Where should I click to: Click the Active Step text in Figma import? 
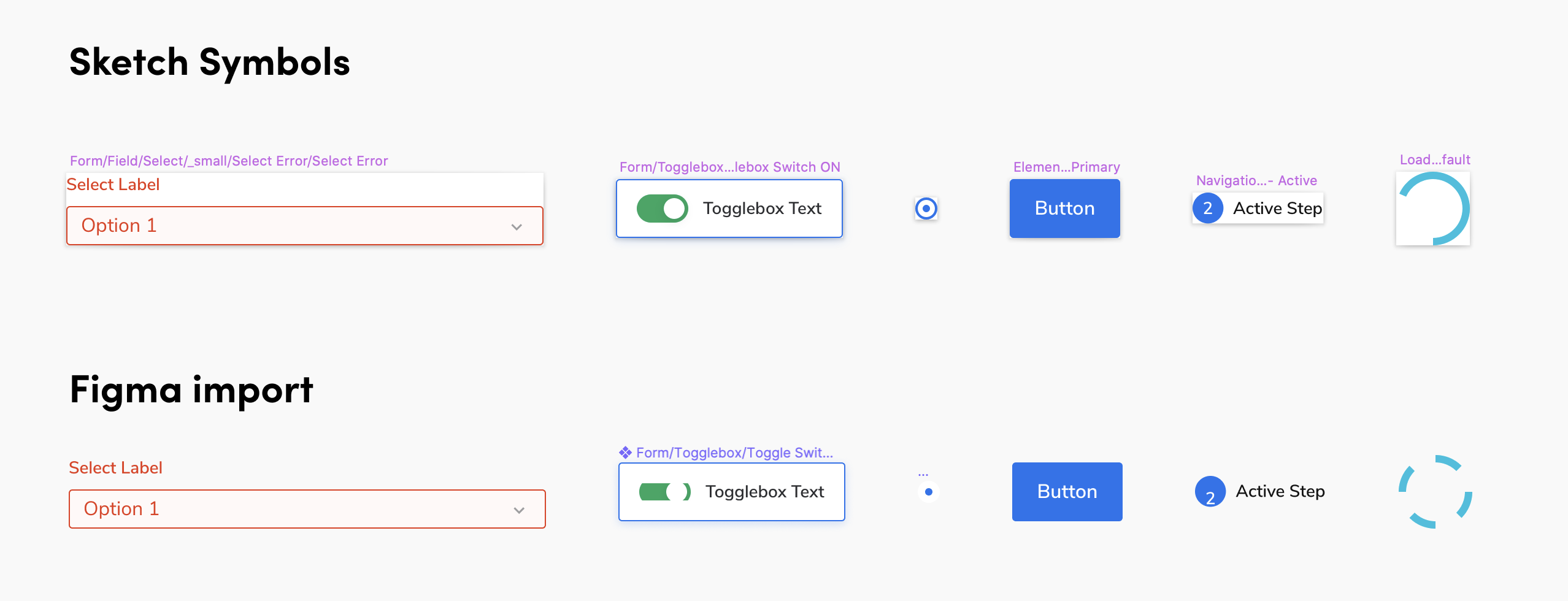(1280, 491)
